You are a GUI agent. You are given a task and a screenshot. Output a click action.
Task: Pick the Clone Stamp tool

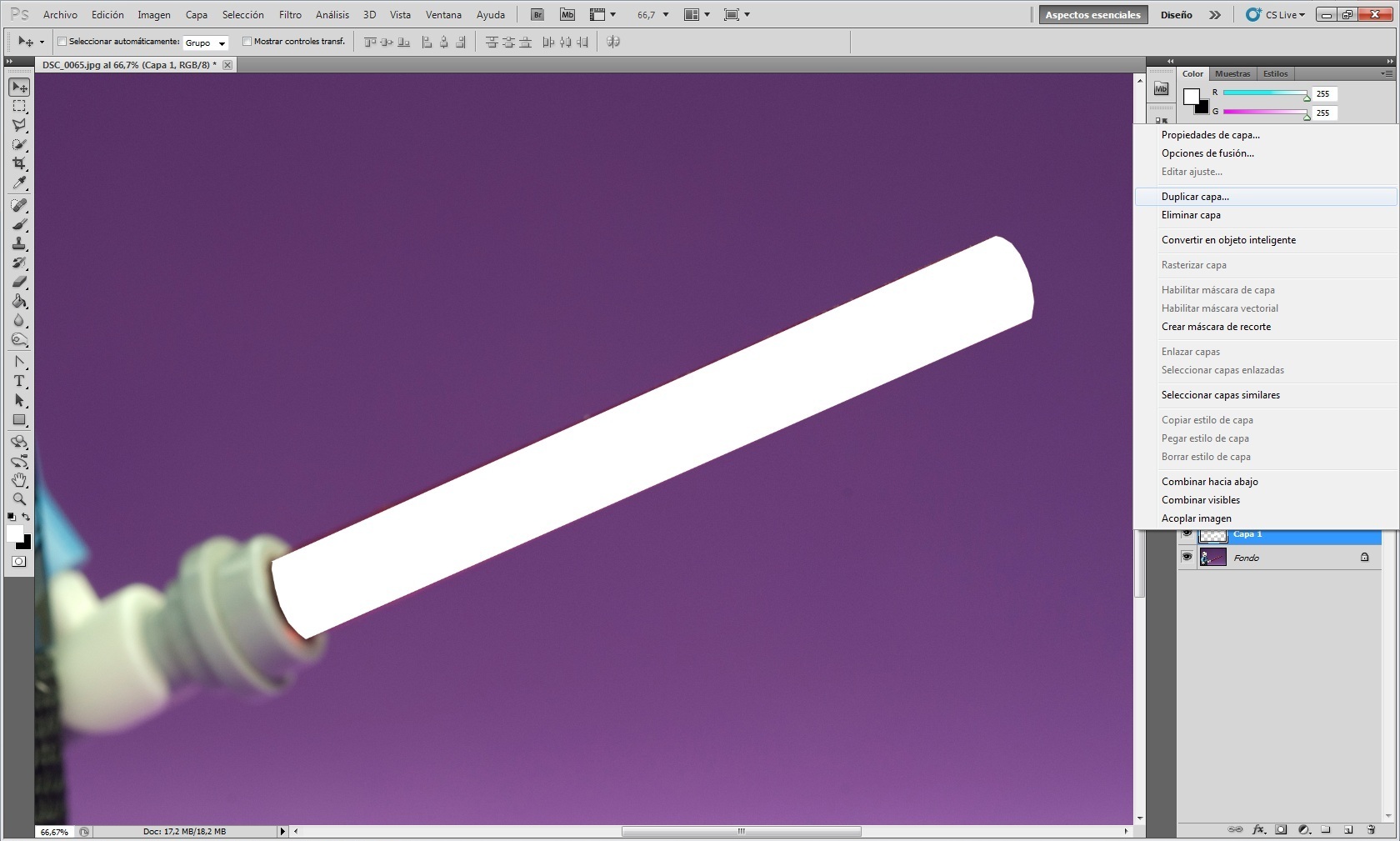pos(19,243)
